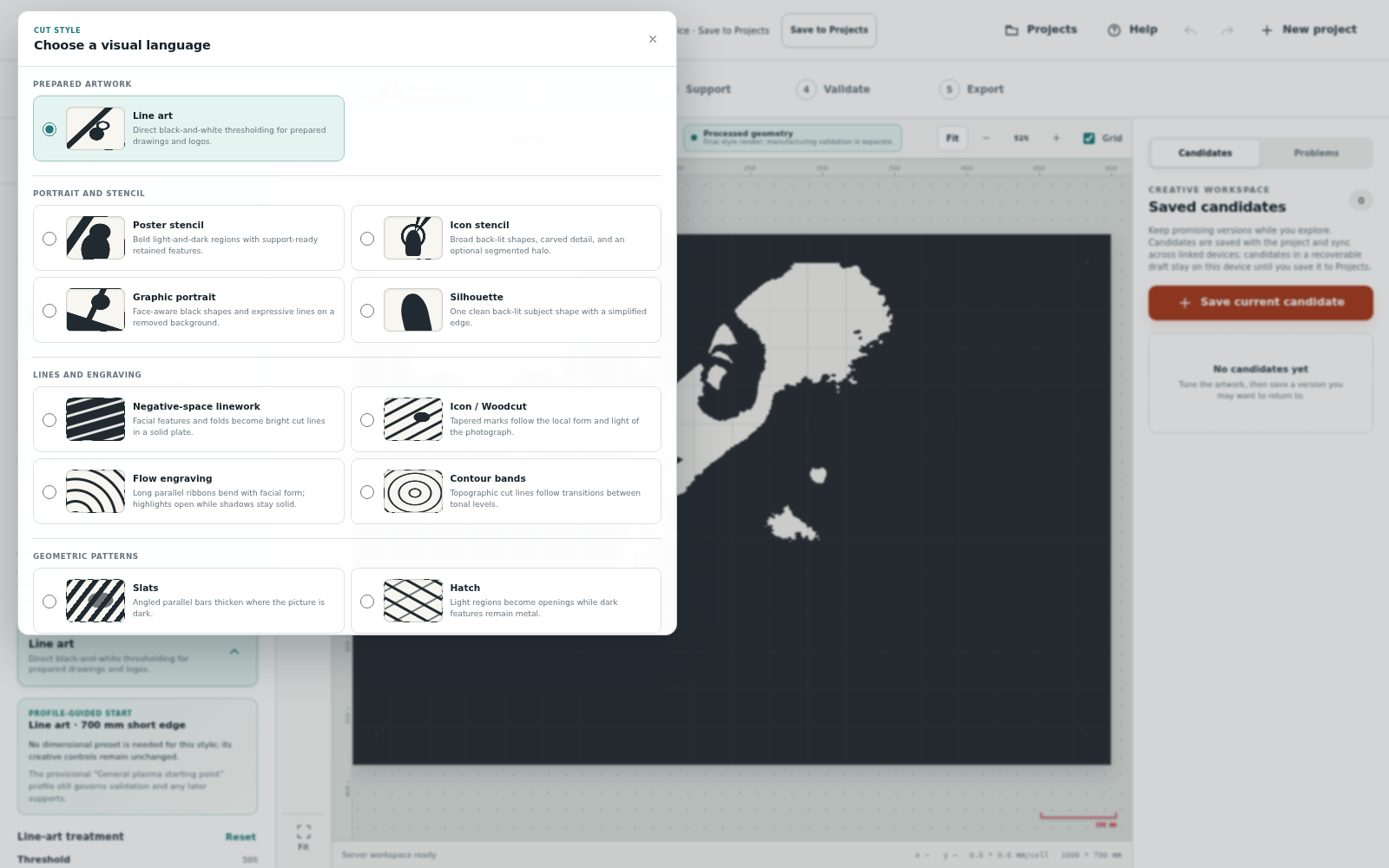Click the Poster stencil preview icon
This screenshot has height=868, width=1389.
(95, 238)
